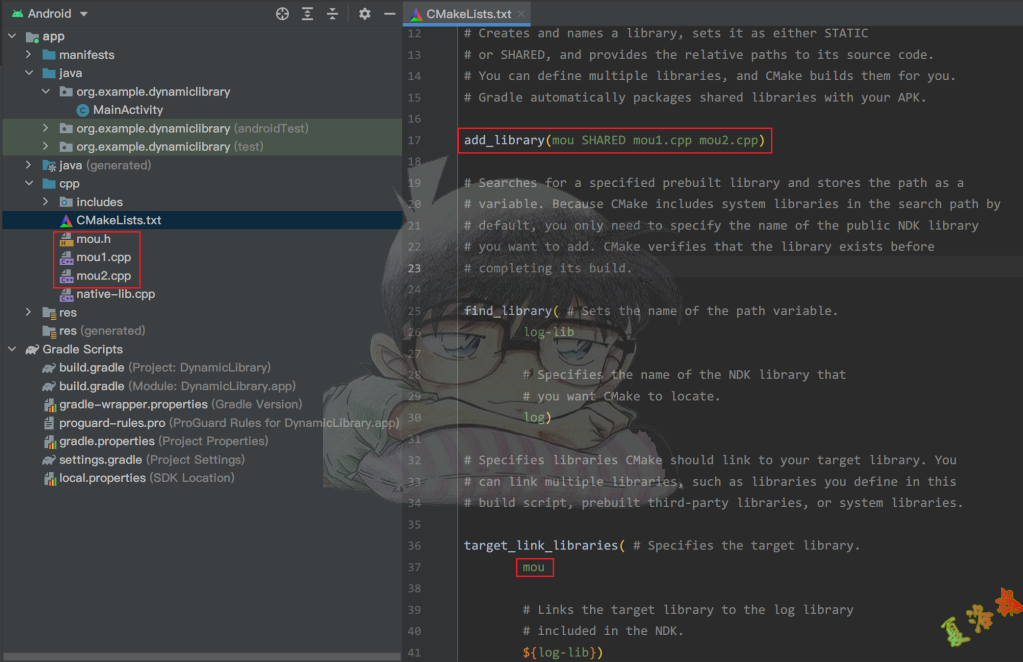The image size is (1023, 662).
Task: Close the CMakeLists.txt tab
Action: coord(522,14)
